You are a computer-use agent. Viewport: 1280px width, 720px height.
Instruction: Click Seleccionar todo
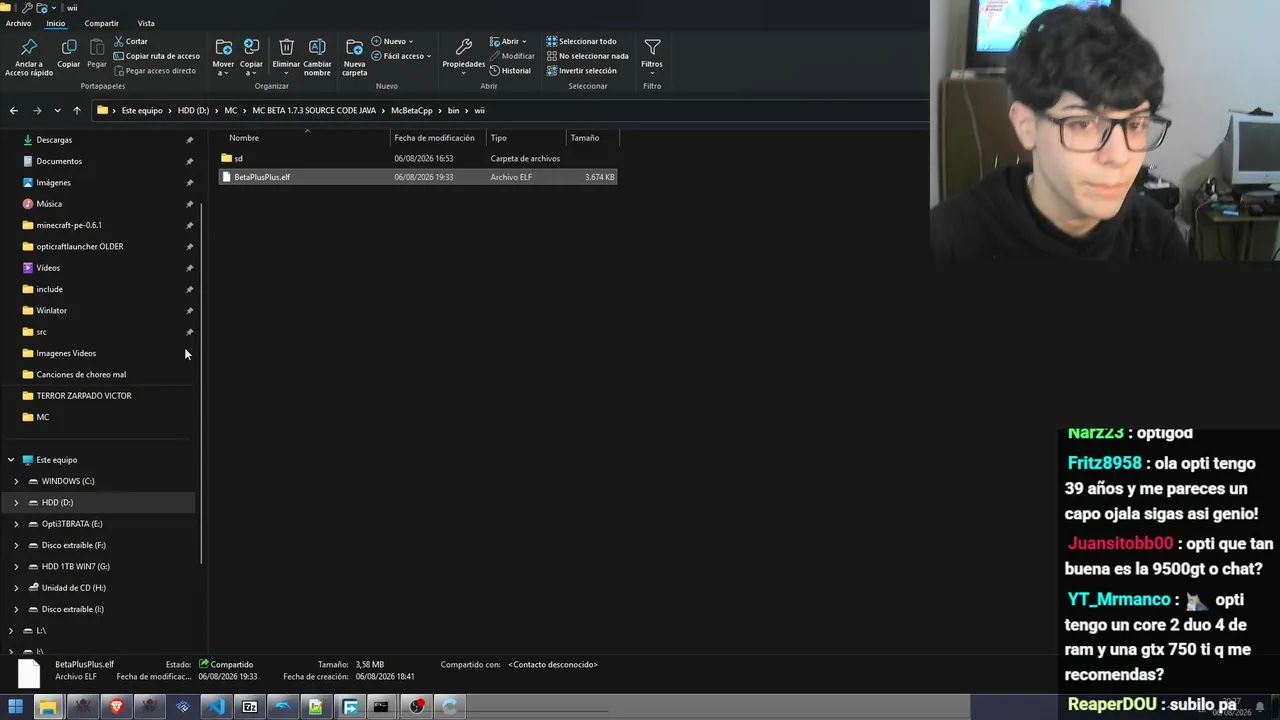(x=581, y=41)
